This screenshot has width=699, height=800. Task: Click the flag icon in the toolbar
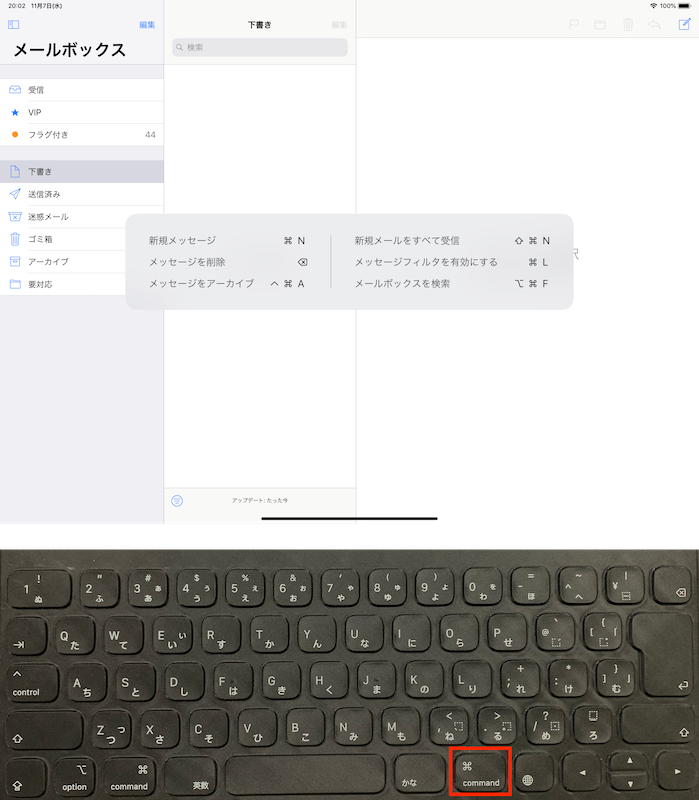click(574, 24)
